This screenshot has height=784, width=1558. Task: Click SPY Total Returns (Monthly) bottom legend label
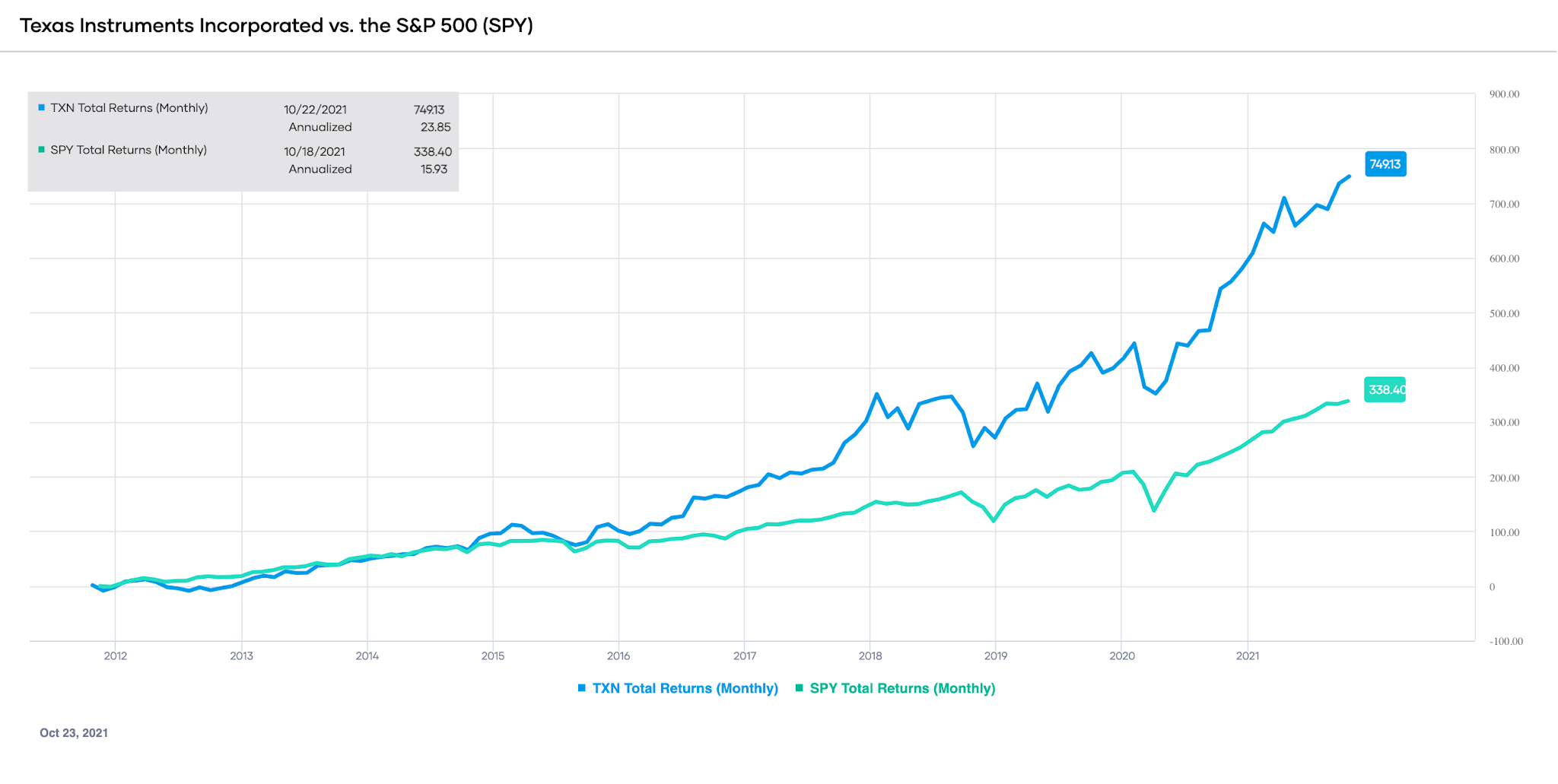coord(902,688)
